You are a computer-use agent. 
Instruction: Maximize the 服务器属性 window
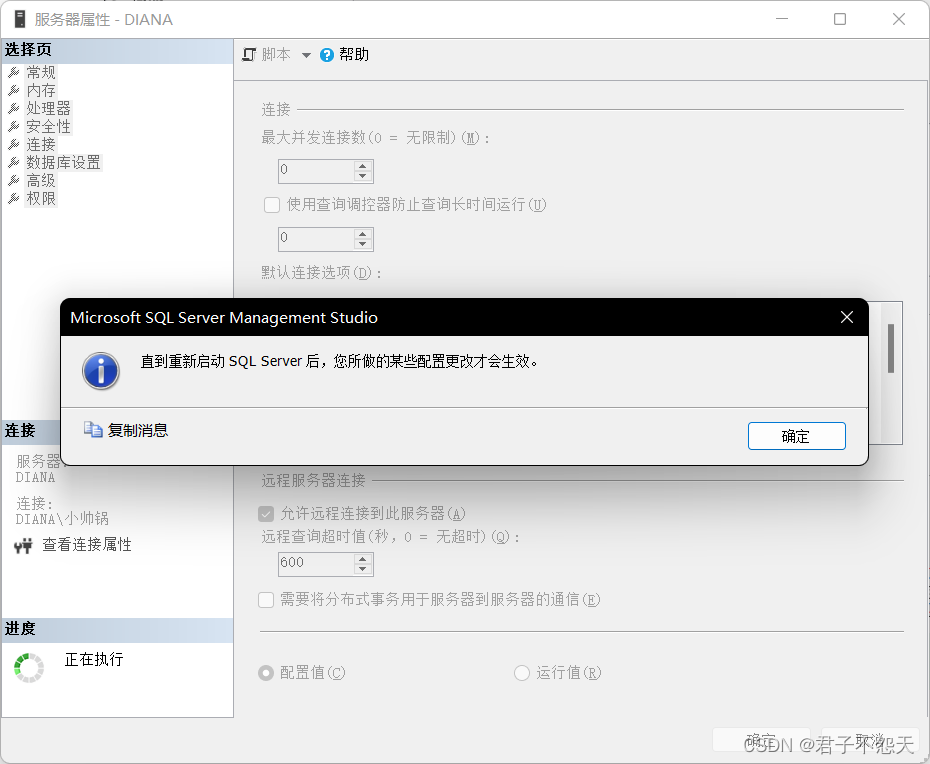(x=840, y=19)
